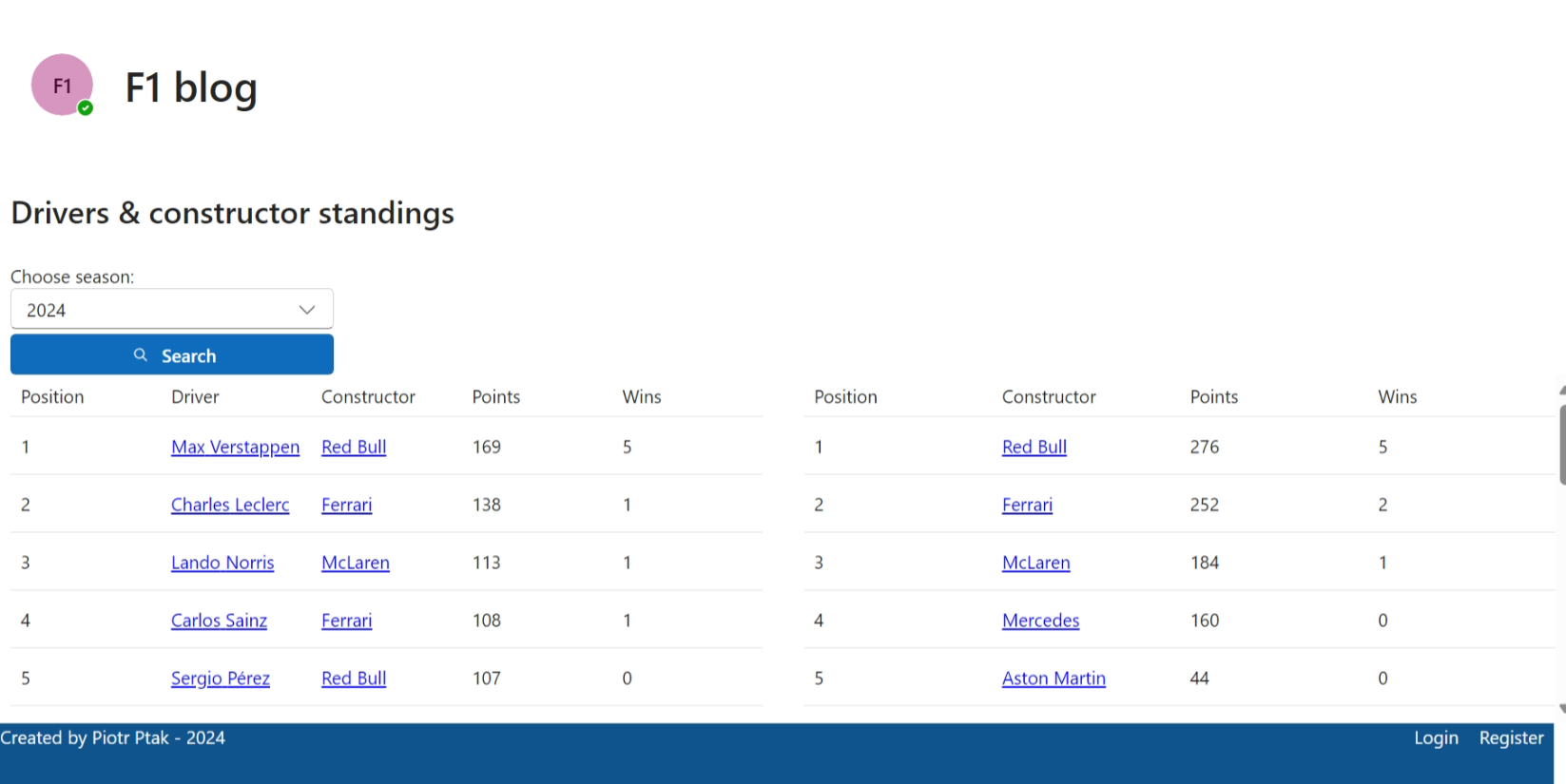Viewport: 1566px width, 784px height.
Task: Click the F1 avatar logo
Action: [x=62, y=85]
